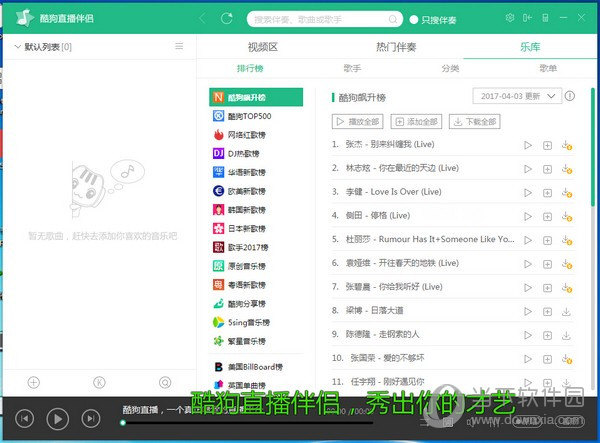
Task: Open the 5sing音乐榜 chart
Action: 256,322
